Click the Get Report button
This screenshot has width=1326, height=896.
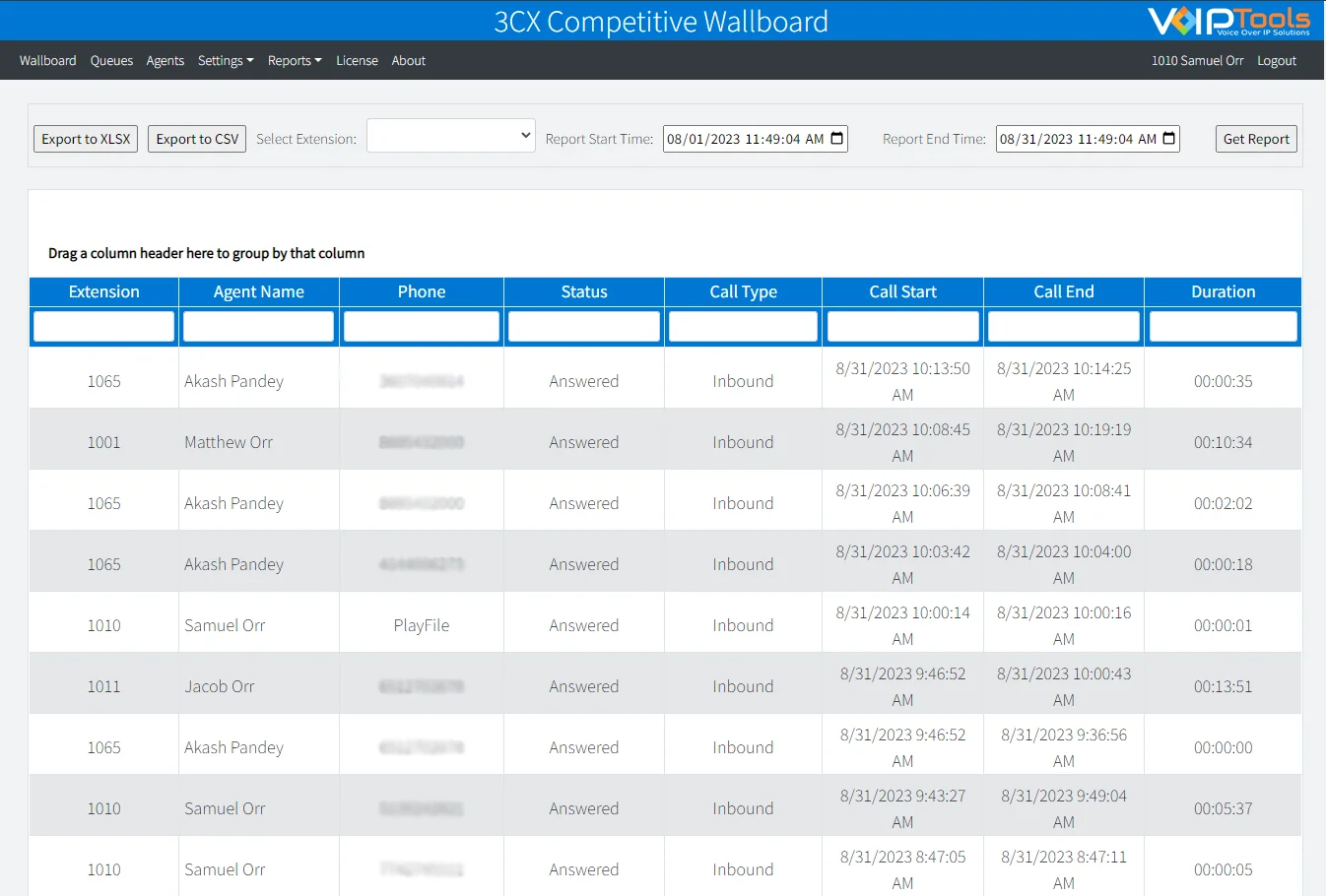pyautogui.click(x=1256, y=139)
